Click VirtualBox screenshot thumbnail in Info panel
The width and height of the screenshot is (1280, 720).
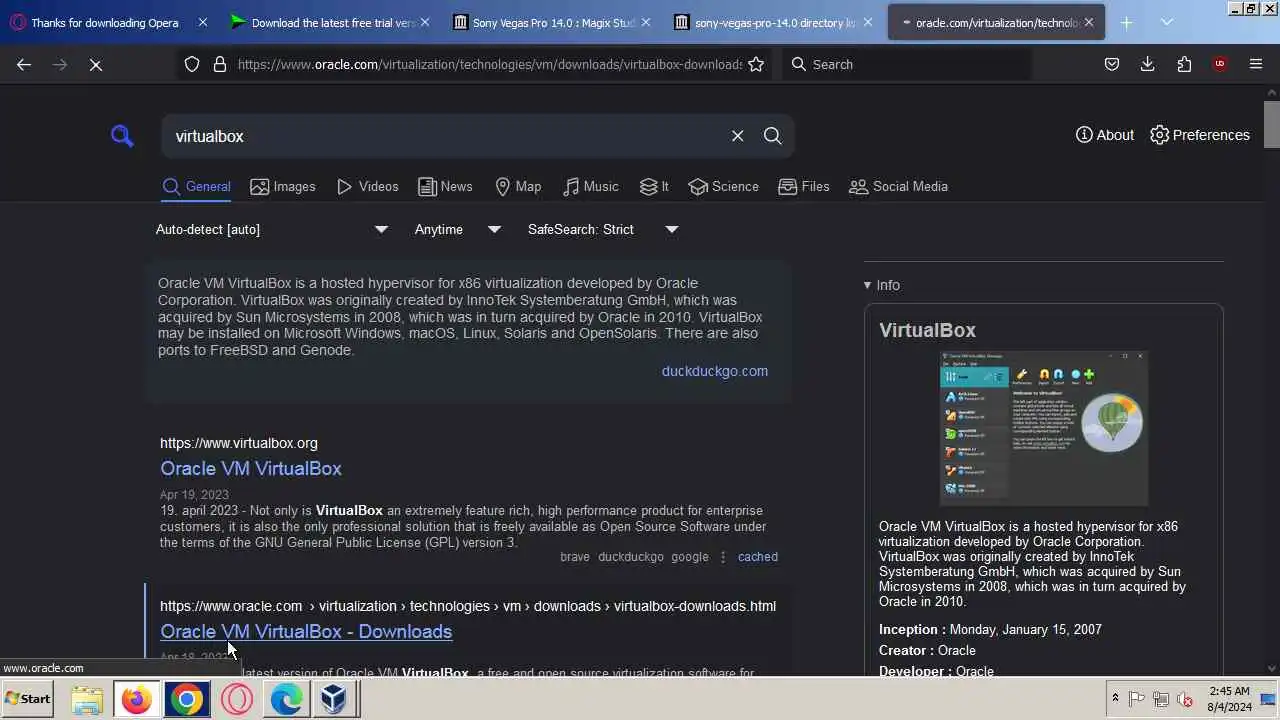1044,427
